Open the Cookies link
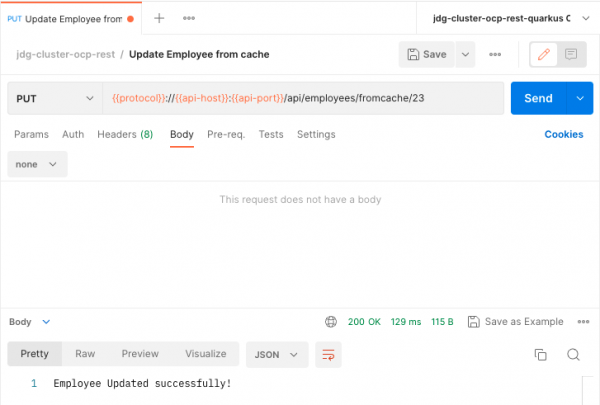The width and height of the screenshot is (600, 405). (x=563, y=134)
